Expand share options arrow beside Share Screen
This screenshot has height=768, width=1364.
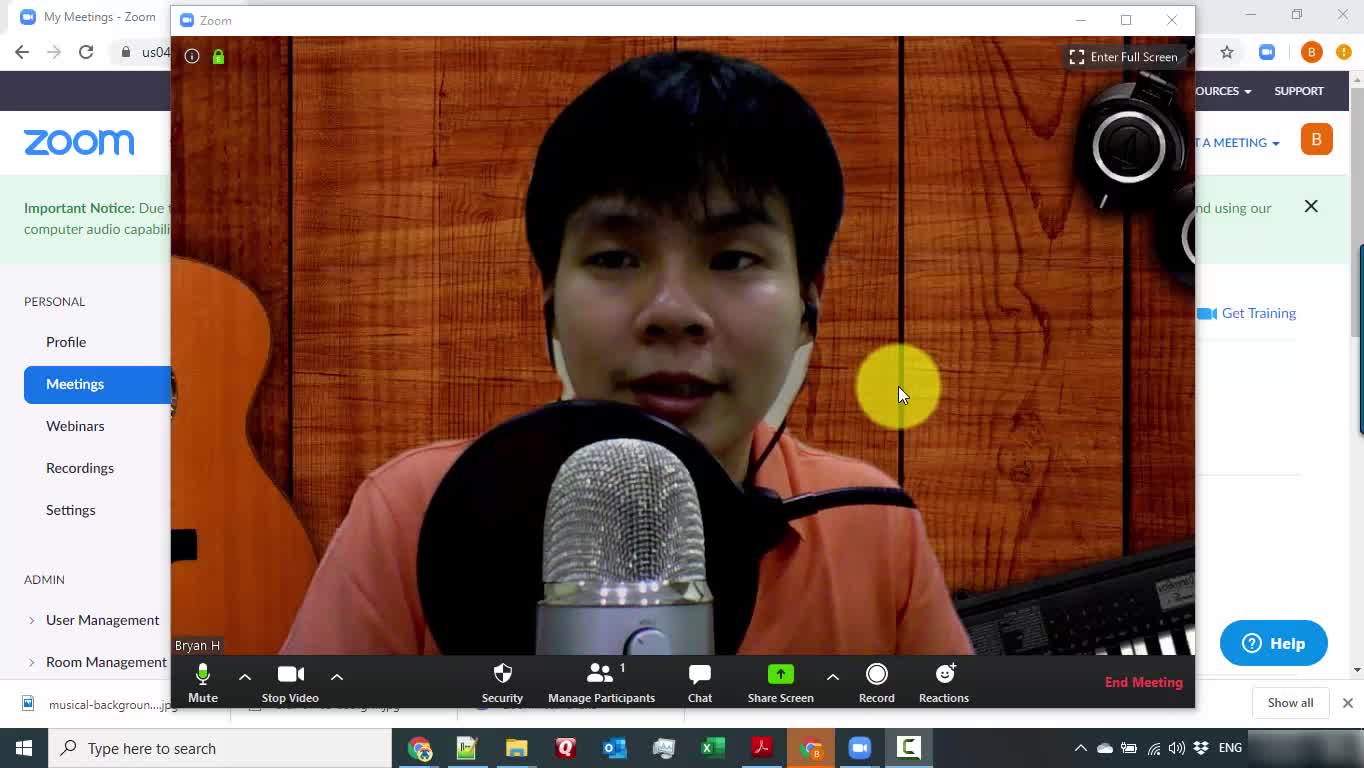pos(832,677)
